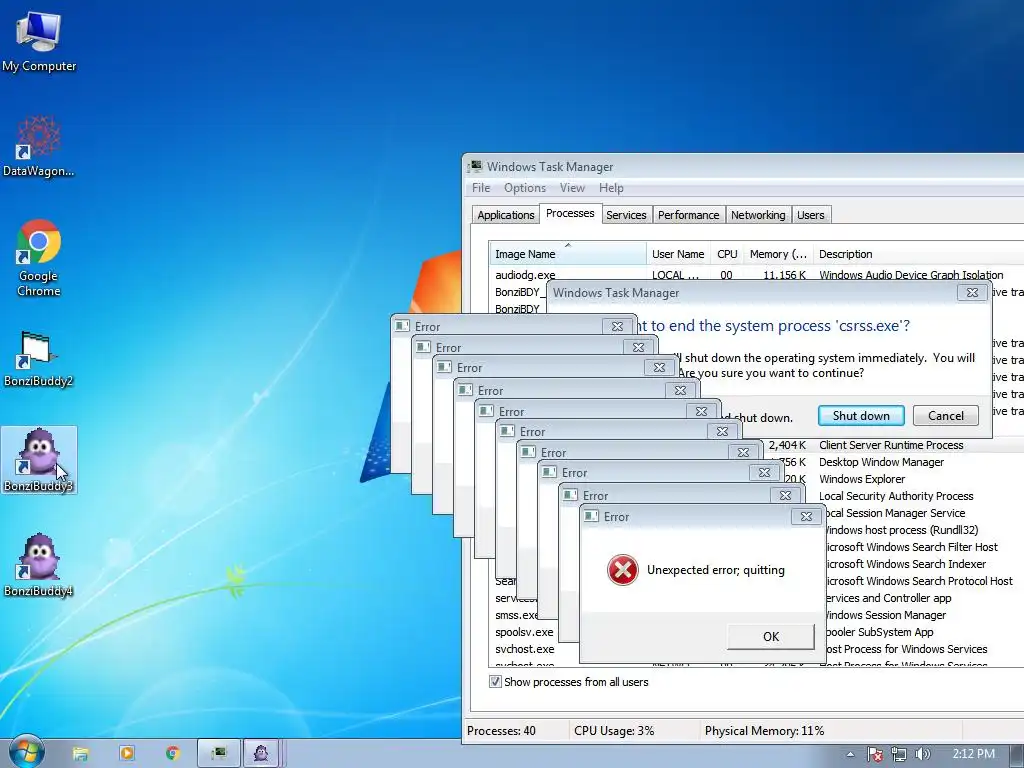This screenshot has width=1024, height=768.
Task: Switch to BonziBuddy taskbar button
Action: (261, 754)
